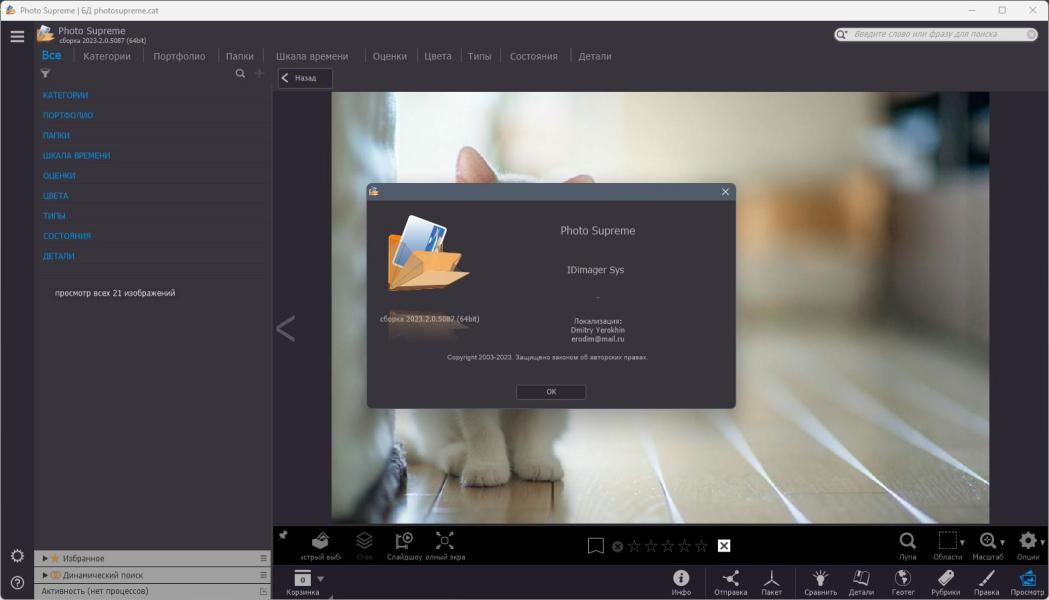This screenshot has width=1049, height=600.
Task: Clear the search field with its X button
Action: pyautogui.click(x=1032, y=34)
